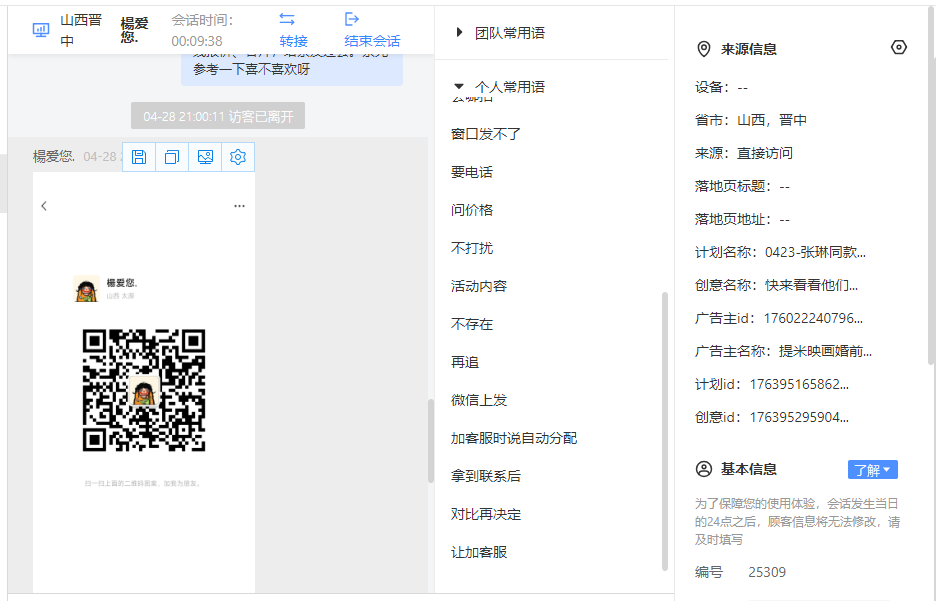
Task: Click the picture view icon in the image toolbar
Action: (x=205, y=157)
